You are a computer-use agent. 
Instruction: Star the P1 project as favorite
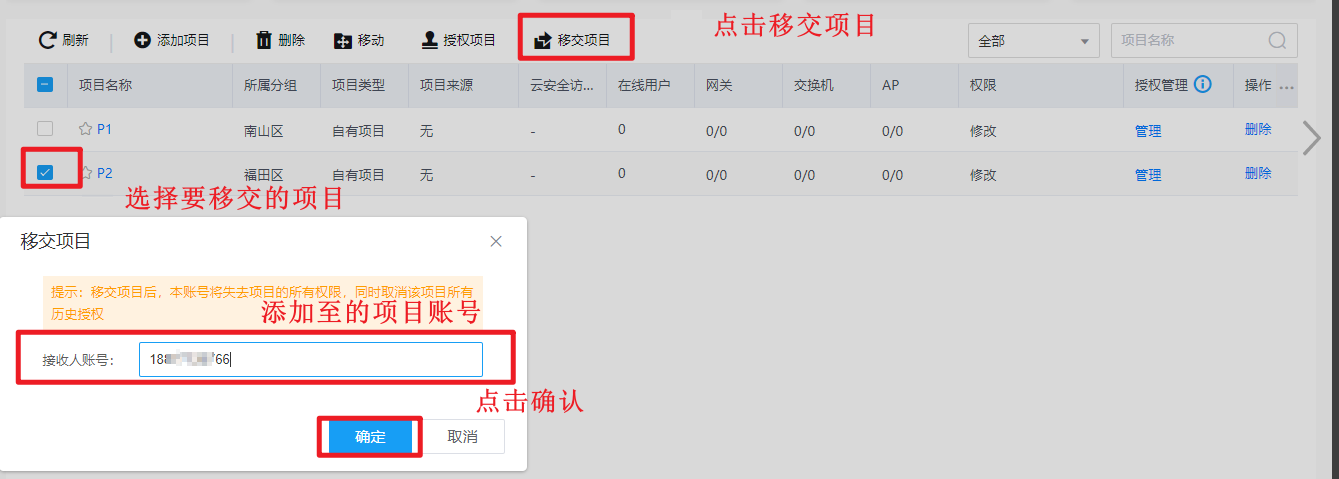[x=86, y=129]
